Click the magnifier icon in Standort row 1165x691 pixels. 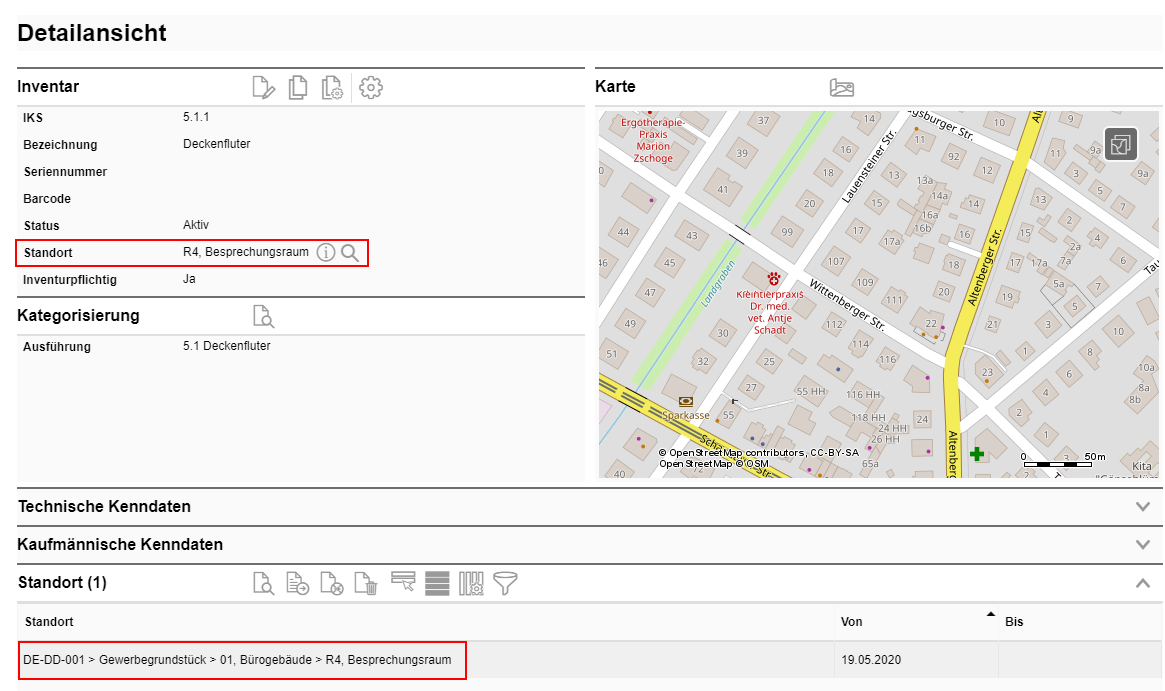350,253
